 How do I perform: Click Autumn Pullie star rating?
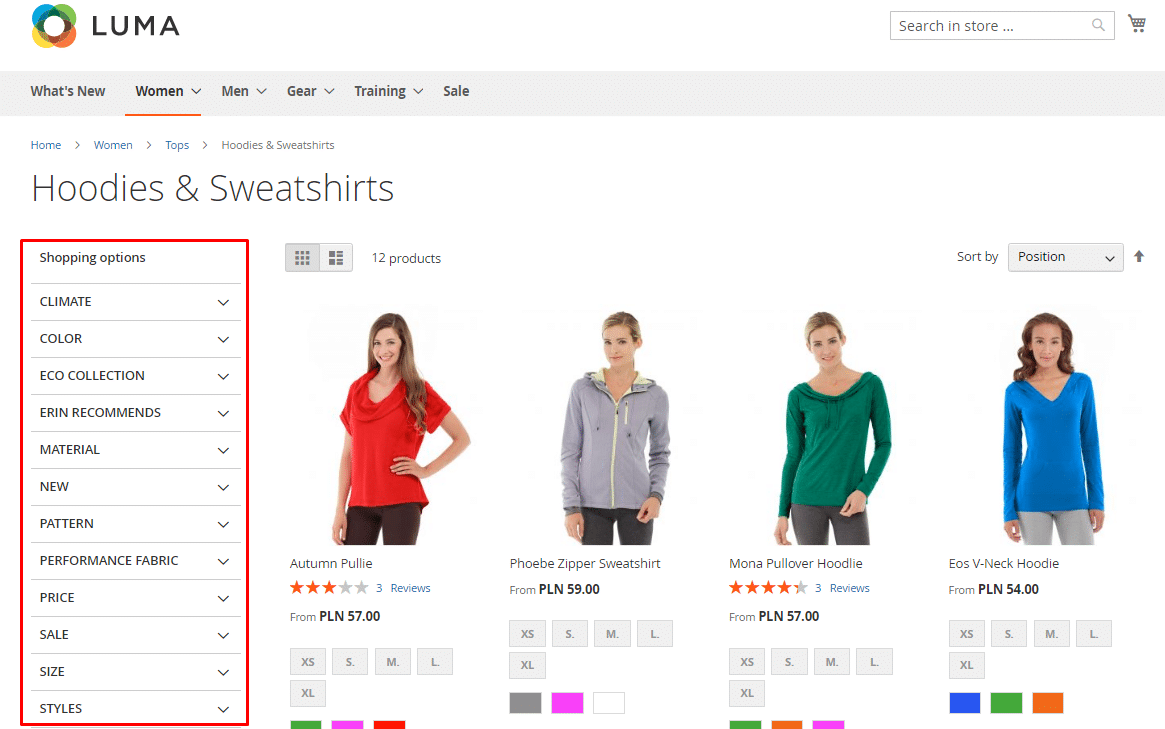pyautogui.click(x=329, y=588)
